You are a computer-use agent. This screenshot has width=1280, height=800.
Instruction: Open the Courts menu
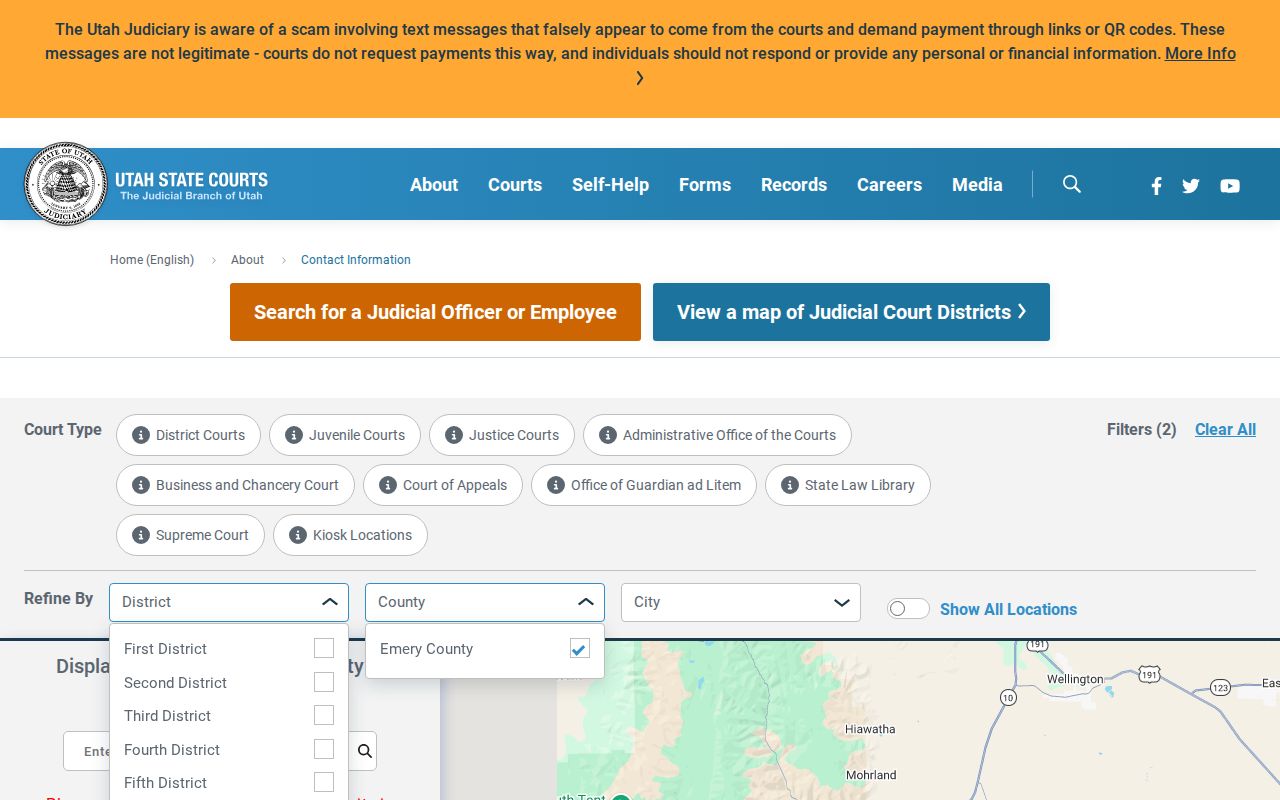pos(515,185)
